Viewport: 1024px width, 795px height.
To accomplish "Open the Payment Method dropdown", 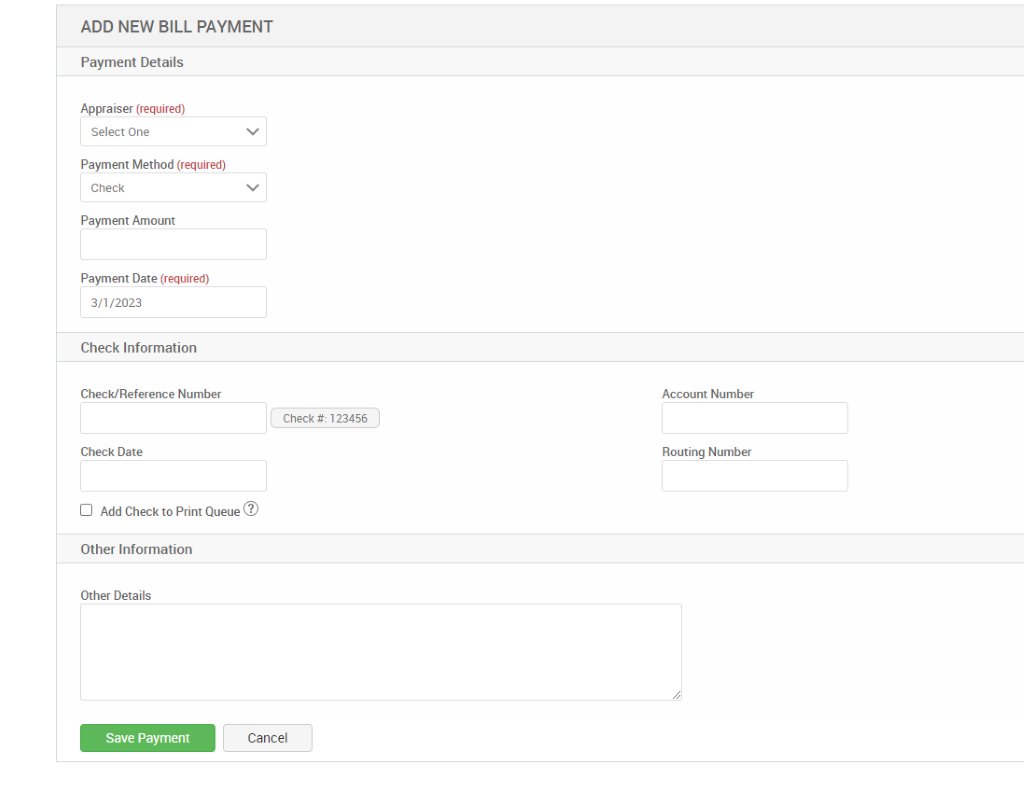I will 173,187.
